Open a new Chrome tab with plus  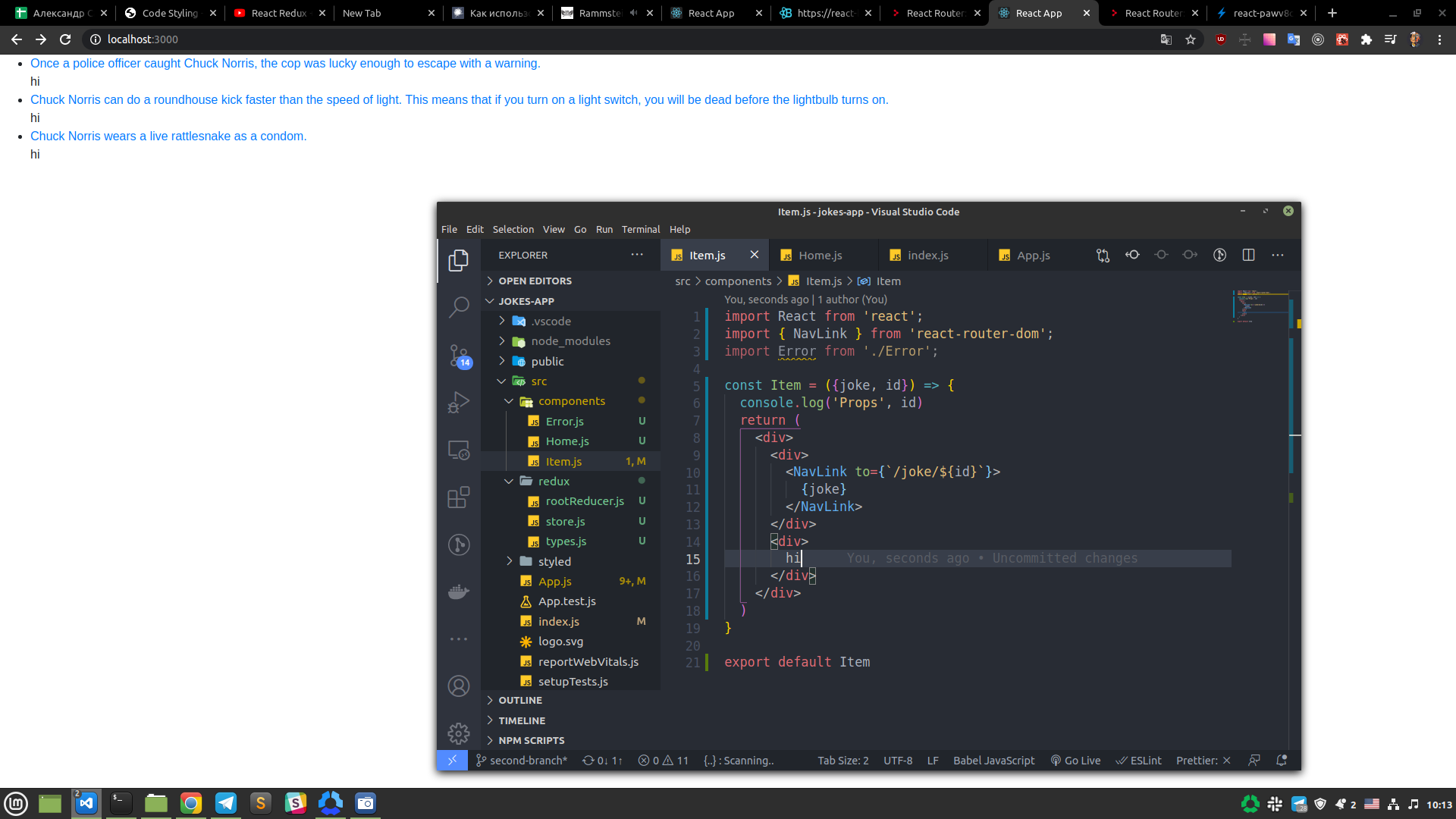(1332, 13)
